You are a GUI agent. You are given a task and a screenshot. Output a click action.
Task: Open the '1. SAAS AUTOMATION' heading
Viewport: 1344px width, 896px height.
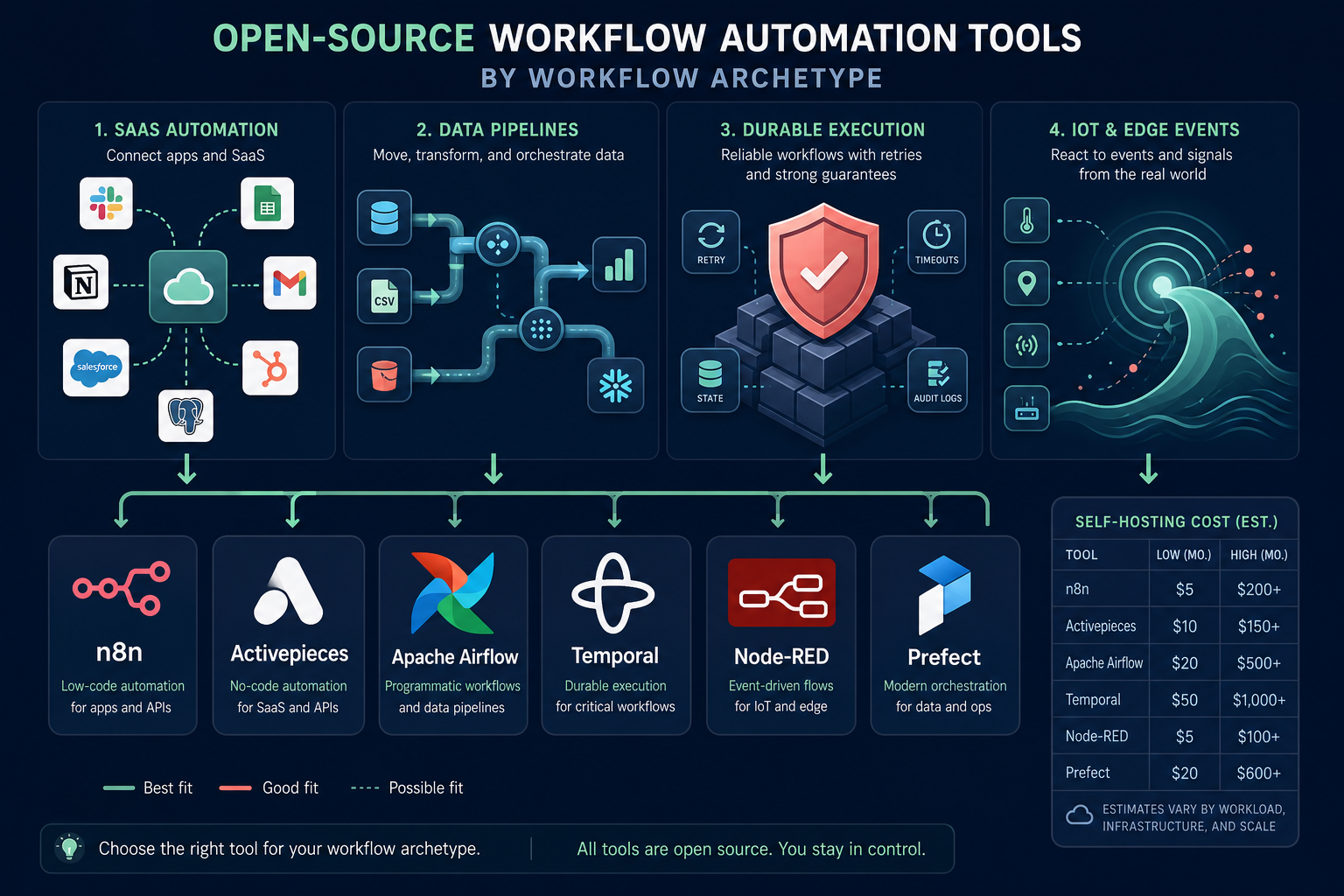[x=186, y=129]
